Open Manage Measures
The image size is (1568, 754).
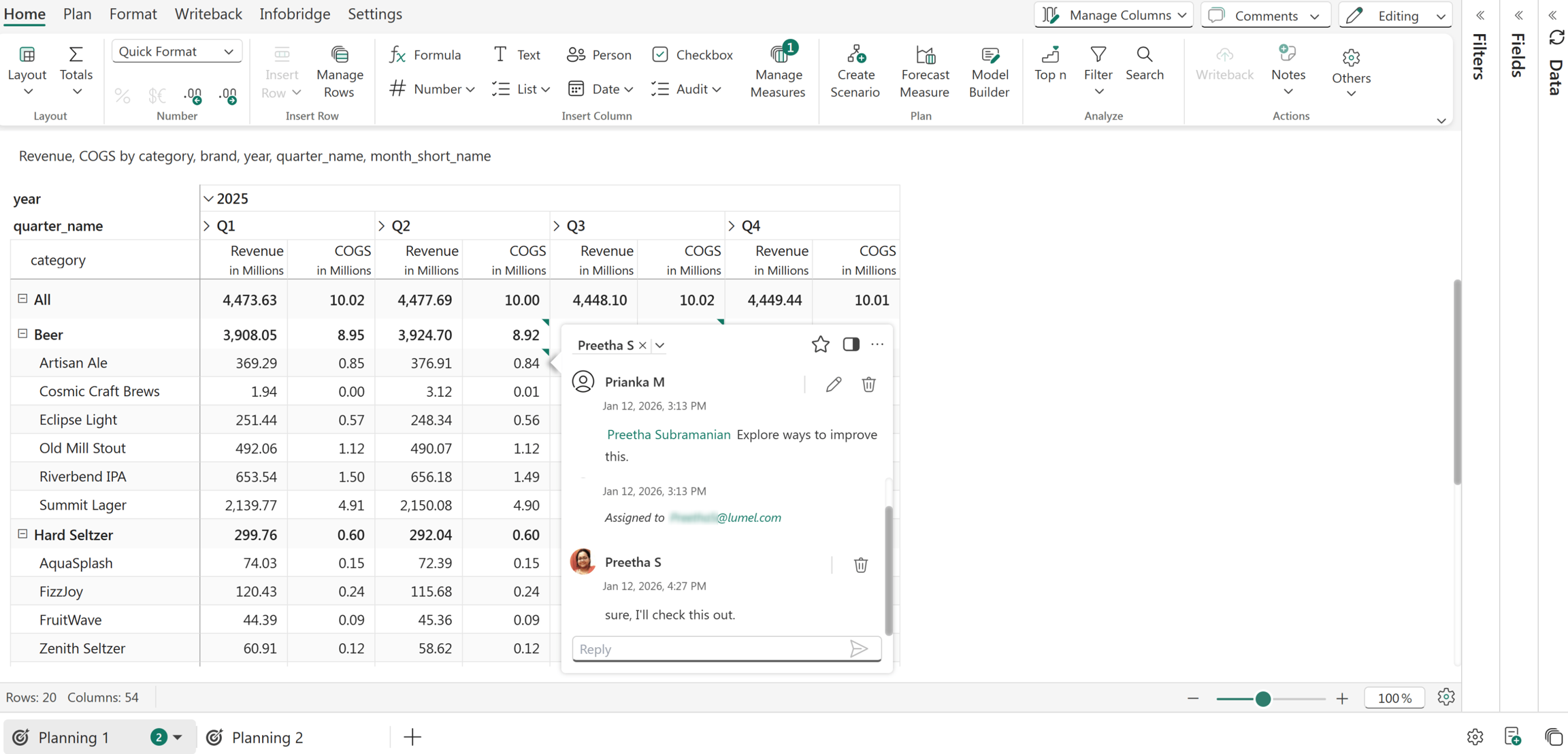[778, 71]
